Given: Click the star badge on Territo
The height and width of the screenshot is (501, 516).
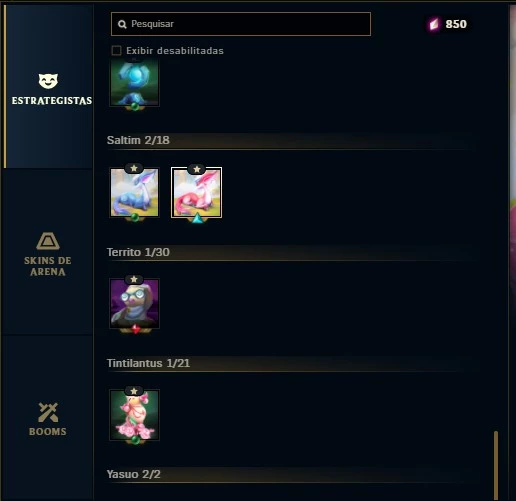Looking at the screenshot, I should pos(134,279).
